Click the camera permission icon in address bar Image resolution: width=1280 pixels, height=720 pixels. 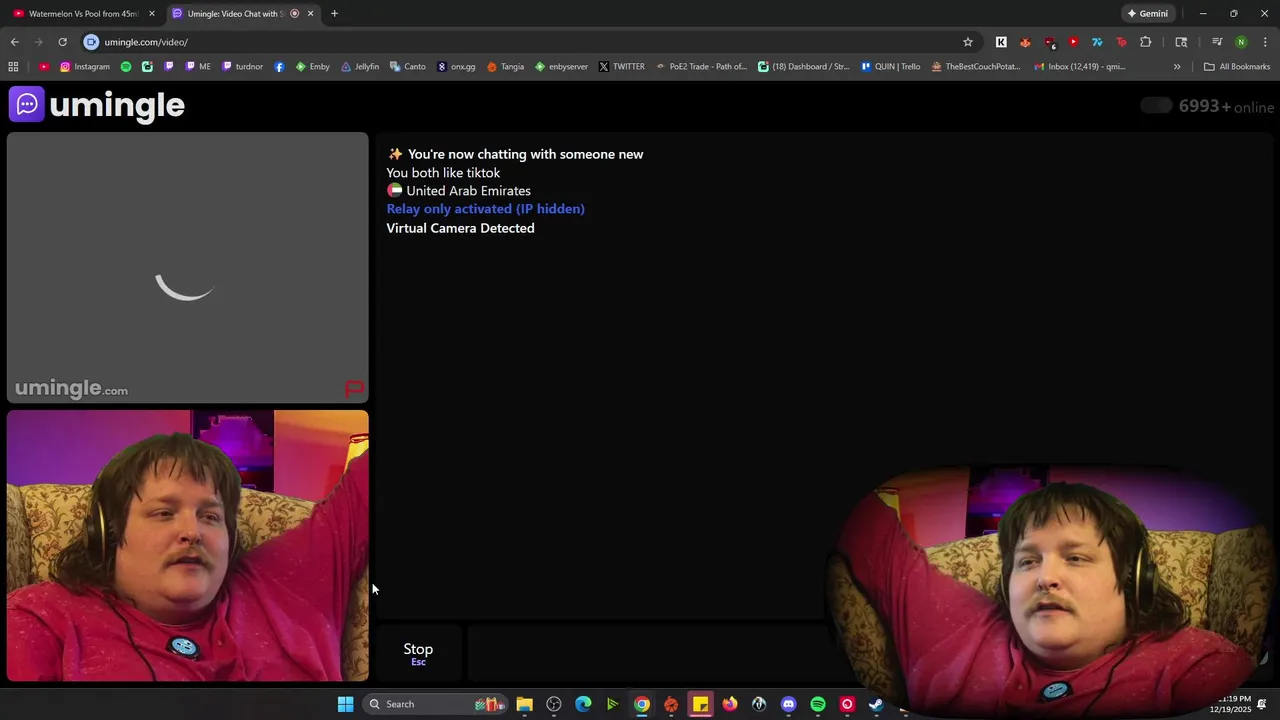[91, 42]
